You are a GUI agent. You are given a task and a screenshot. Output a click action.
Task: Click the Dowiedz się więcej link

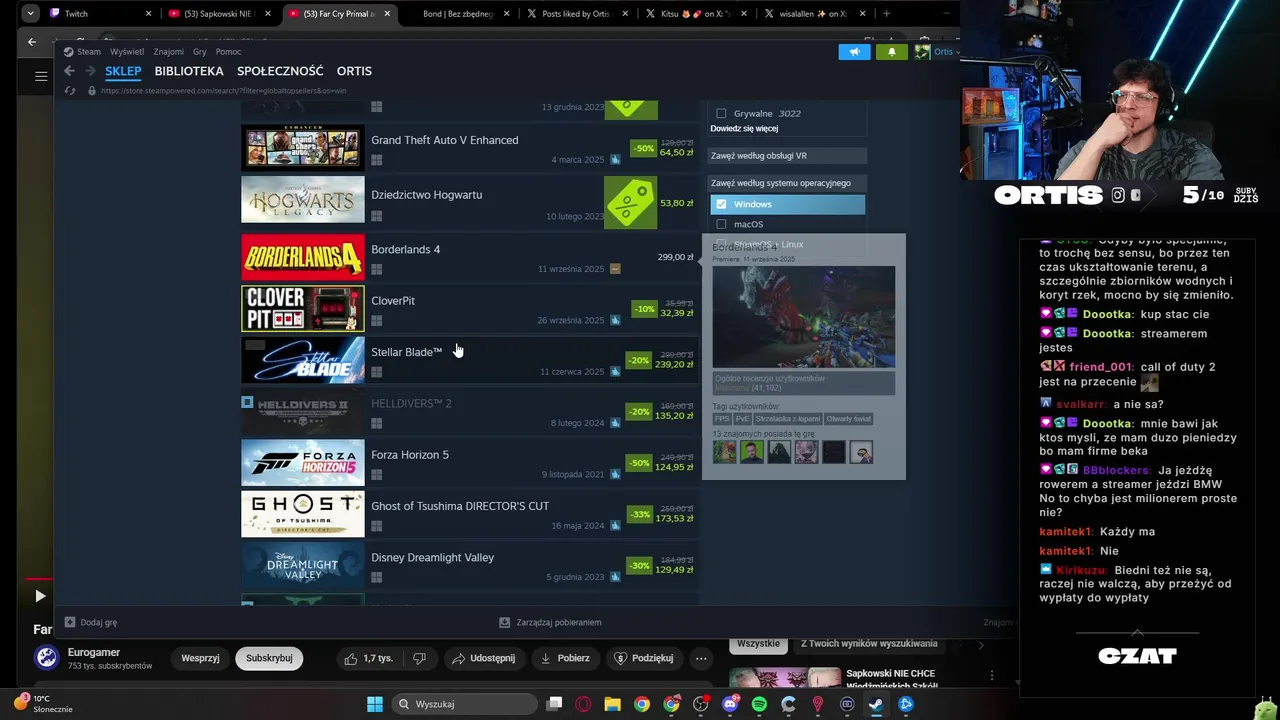(x=744, y=129)
